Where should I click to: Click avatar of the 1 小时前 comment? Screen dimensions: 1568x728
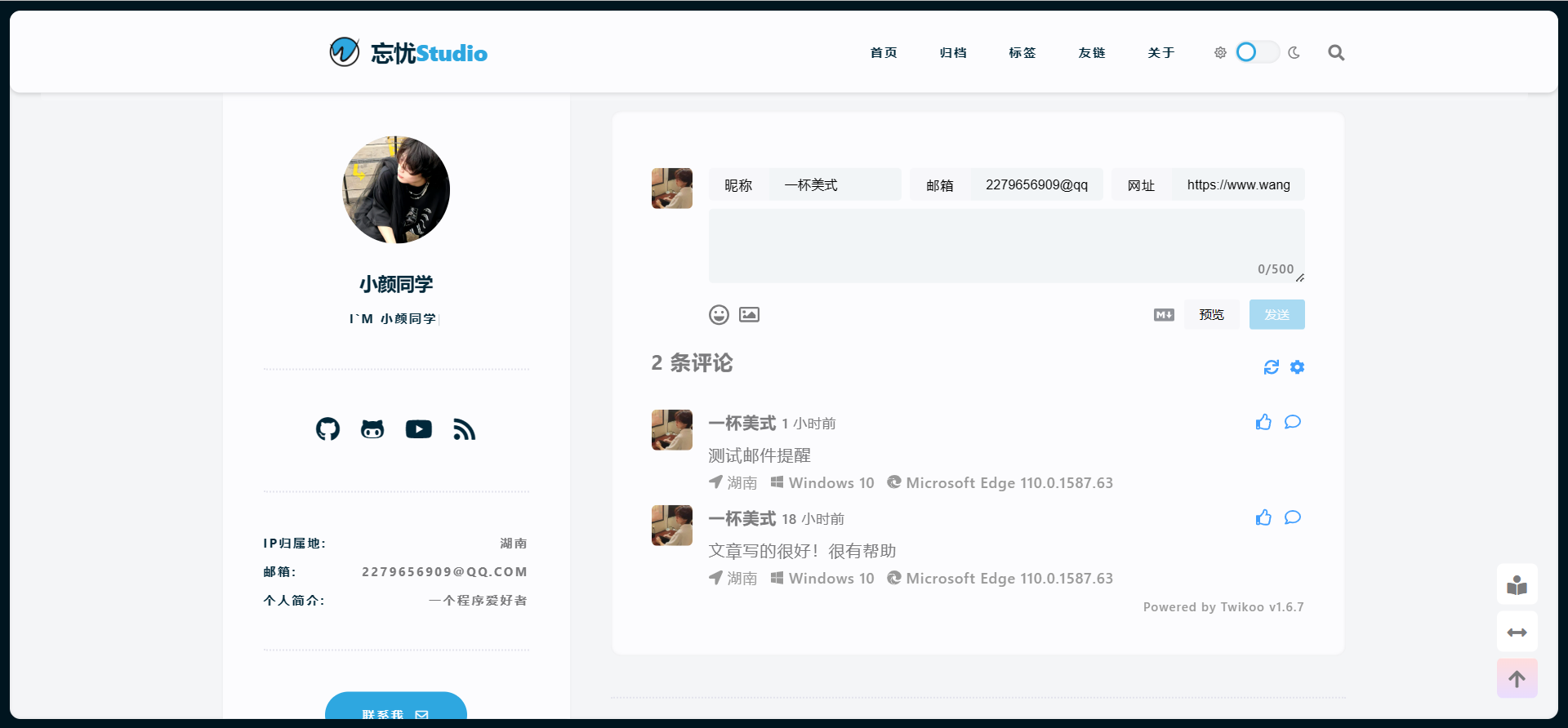[672, 430]
